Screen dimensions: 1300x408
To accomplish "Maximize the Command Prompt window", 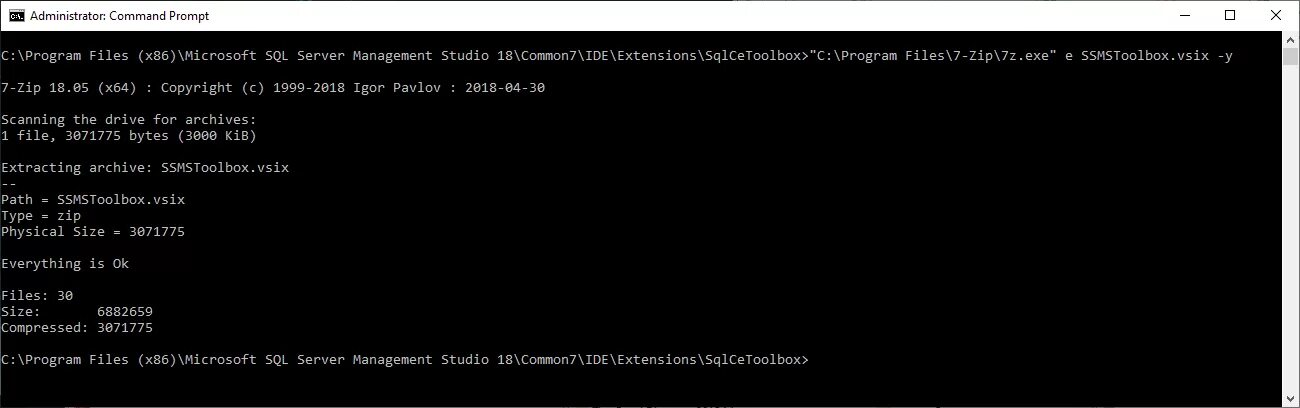I will [1230, 15].
